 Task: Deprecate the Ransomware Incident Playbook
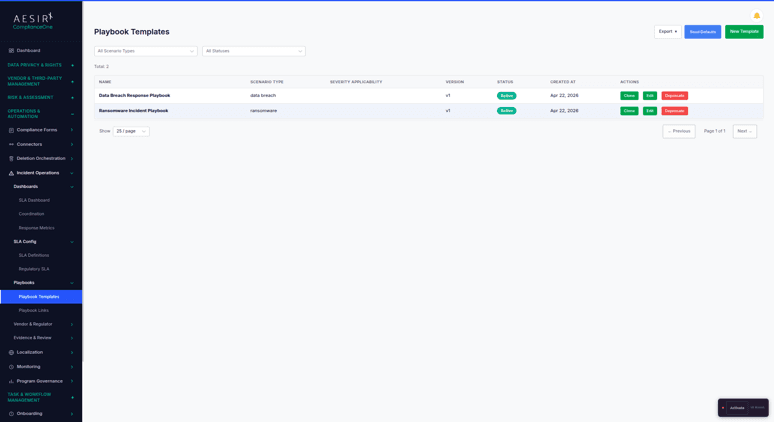(x=674, y=111)
